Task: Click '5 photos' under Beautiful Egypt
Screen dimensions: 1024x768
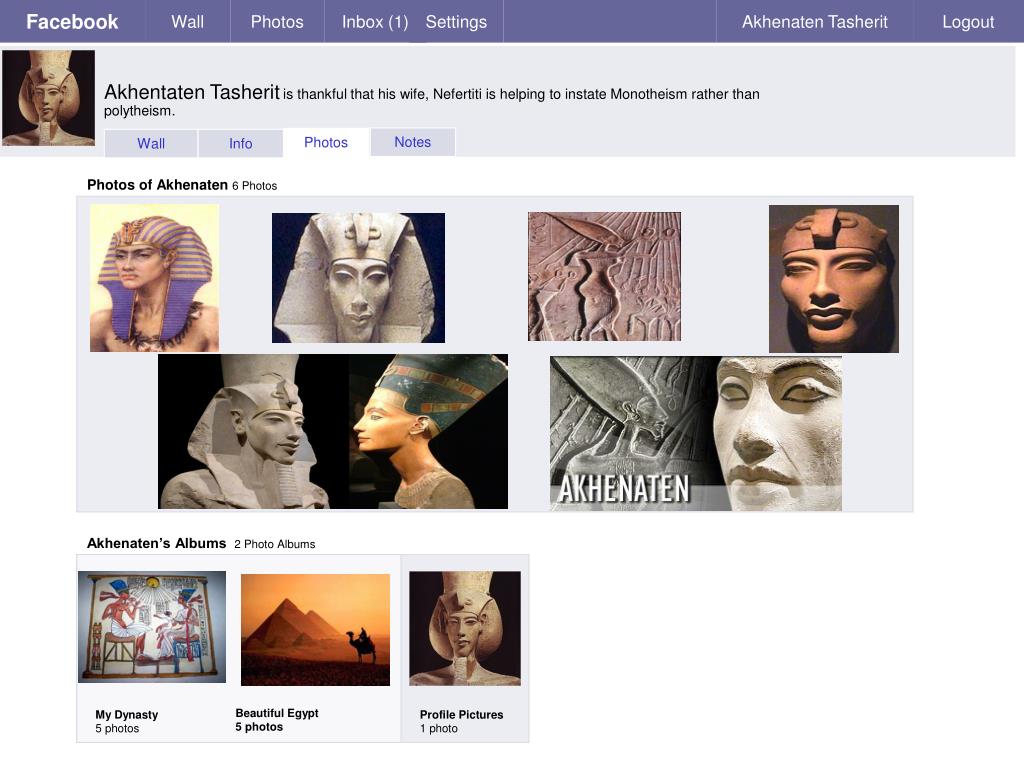Action: pos(259,727)
